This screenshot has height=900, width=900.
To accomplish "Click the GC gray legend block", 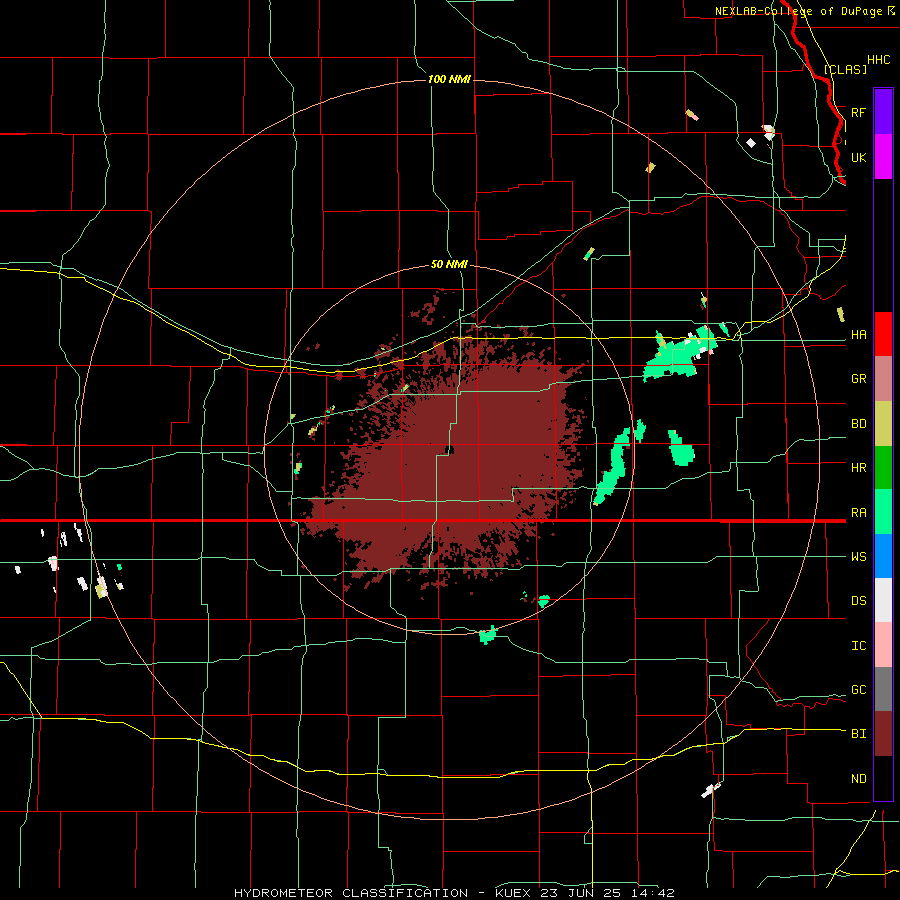I will (883, 689).
